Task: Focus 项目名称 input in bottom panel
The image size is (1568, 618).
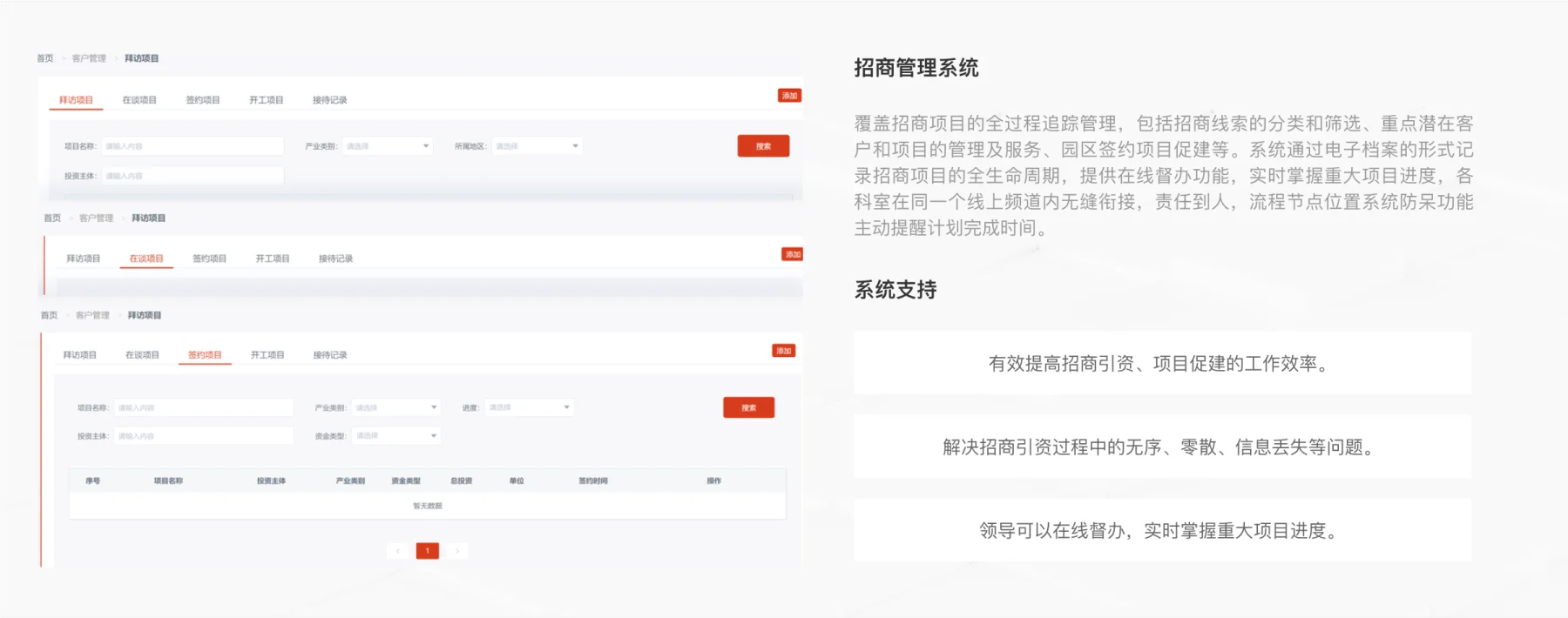Action: [204, 407]
